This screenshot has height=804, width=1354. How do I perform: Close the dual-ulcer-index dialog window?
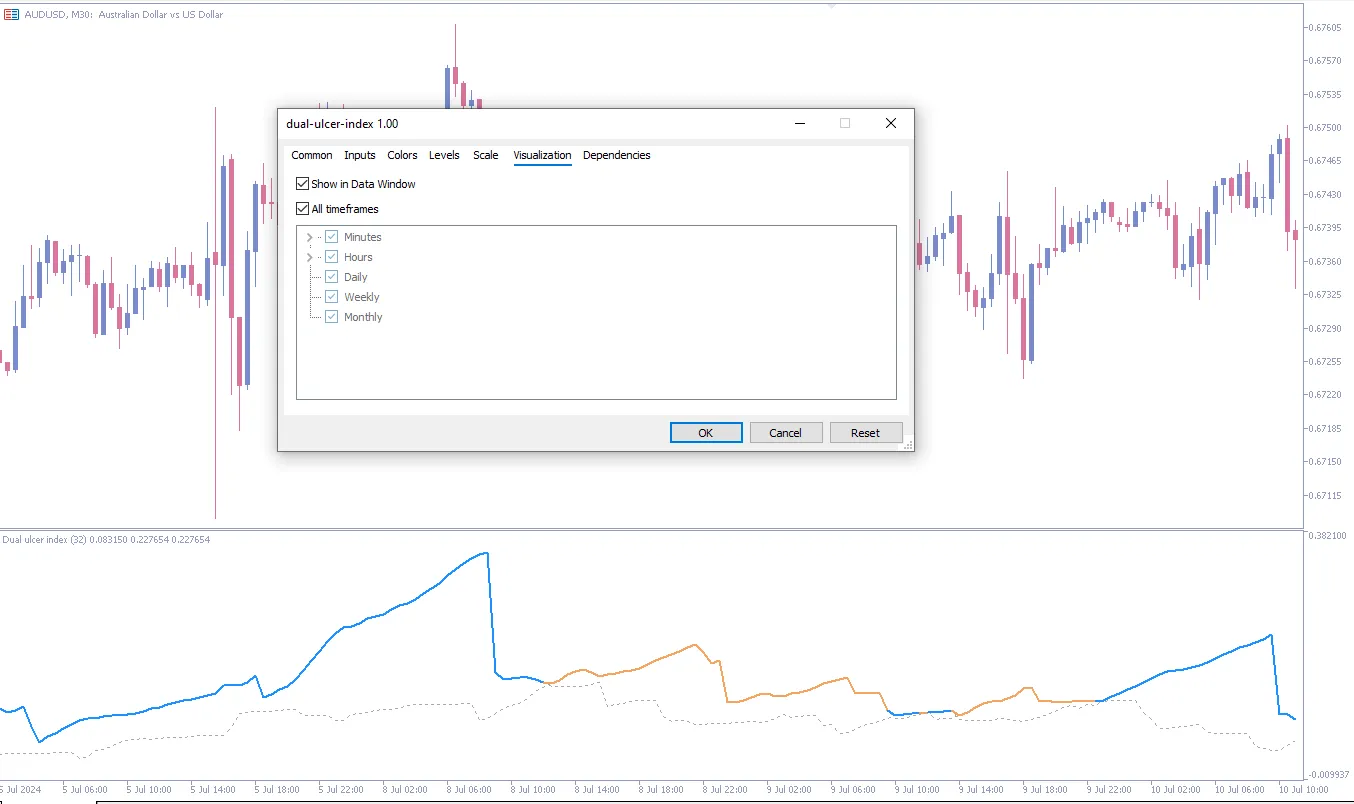(x=891, y=123)
